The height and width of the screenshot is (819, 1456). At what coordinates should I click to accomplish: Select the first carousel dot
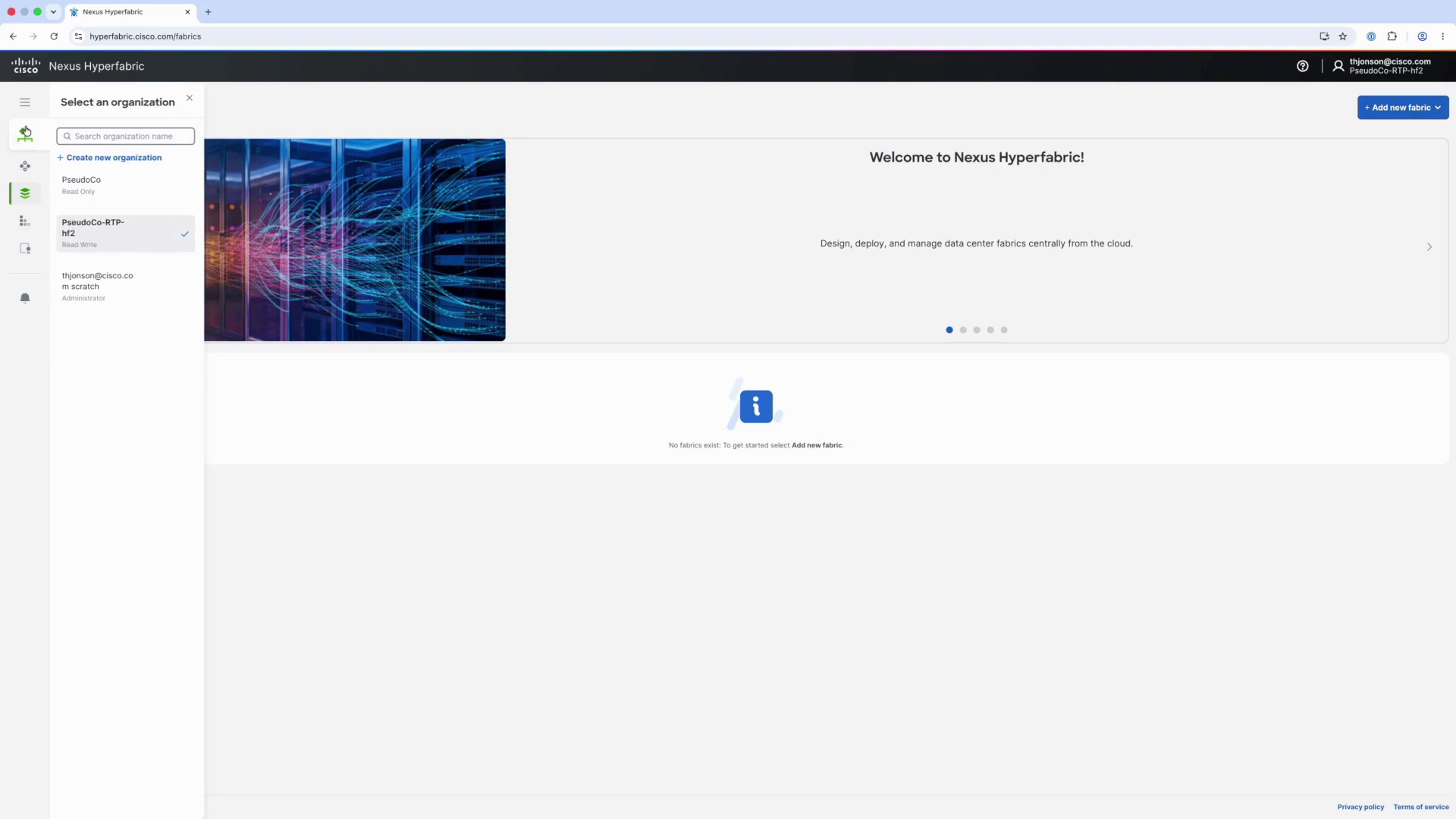pos(949,330)
